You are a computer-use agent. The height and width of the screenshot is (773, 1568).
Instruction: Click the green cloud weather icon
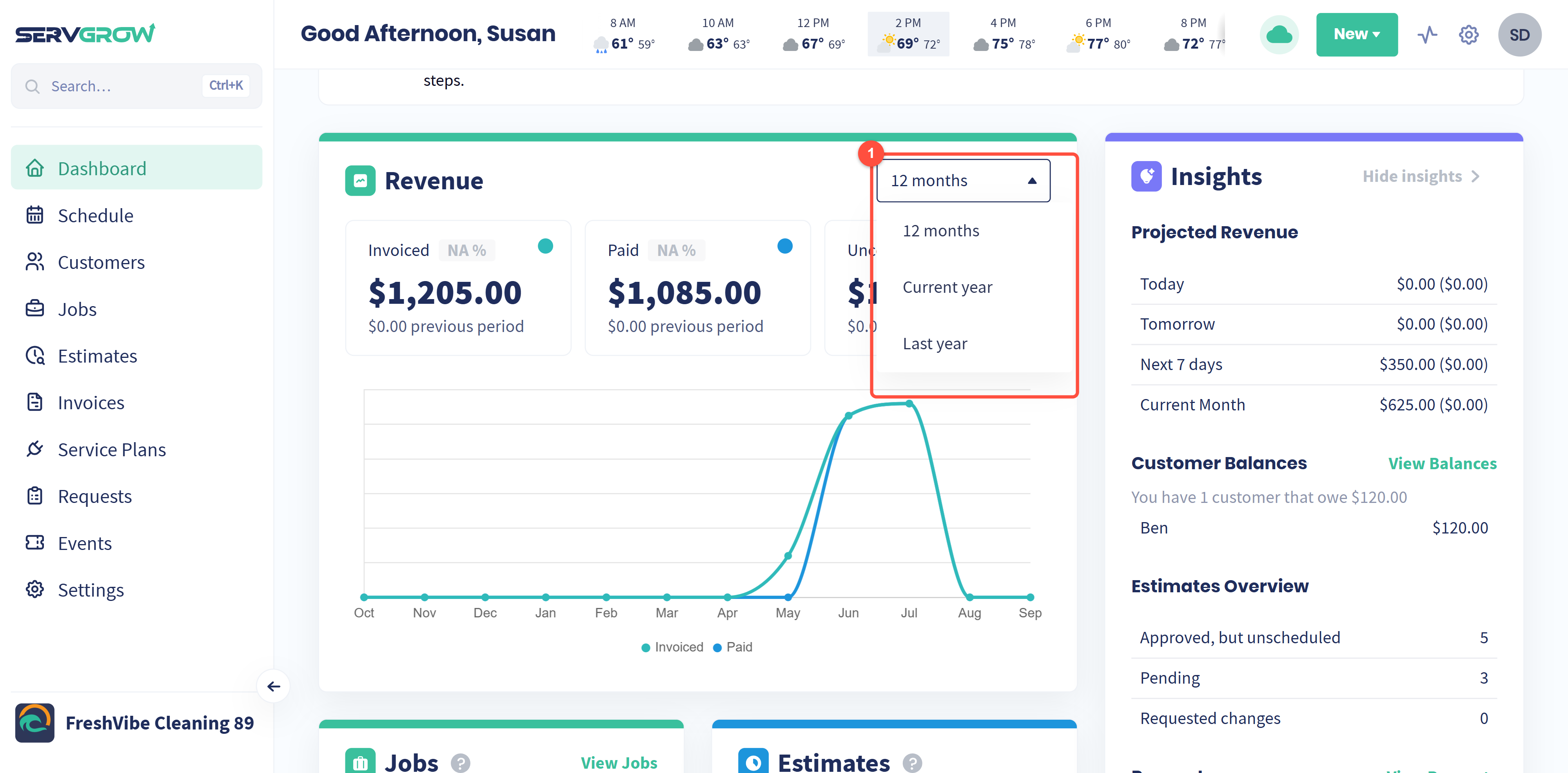[1279, 35]
